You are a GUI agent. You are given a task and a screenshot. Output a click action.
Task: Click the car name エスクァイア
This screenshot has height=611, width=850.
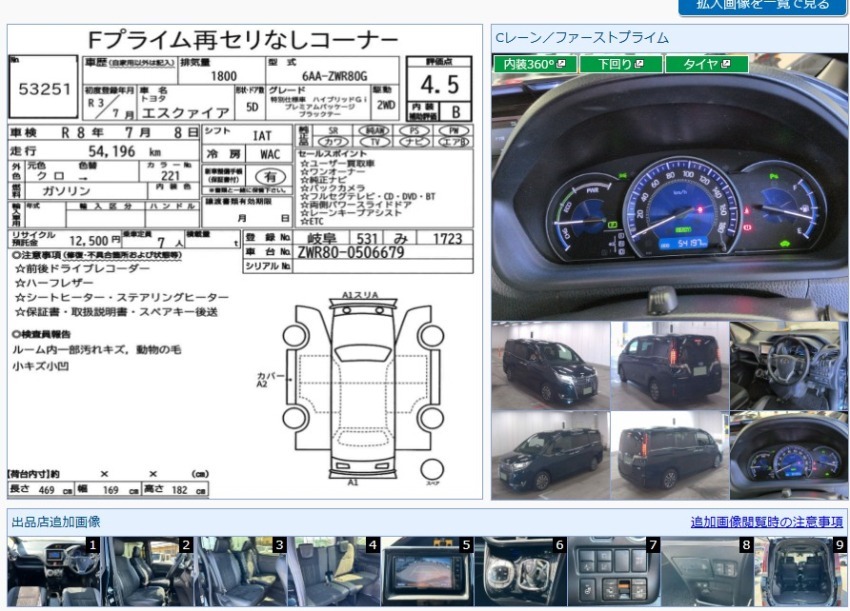(x=185, y=113)
